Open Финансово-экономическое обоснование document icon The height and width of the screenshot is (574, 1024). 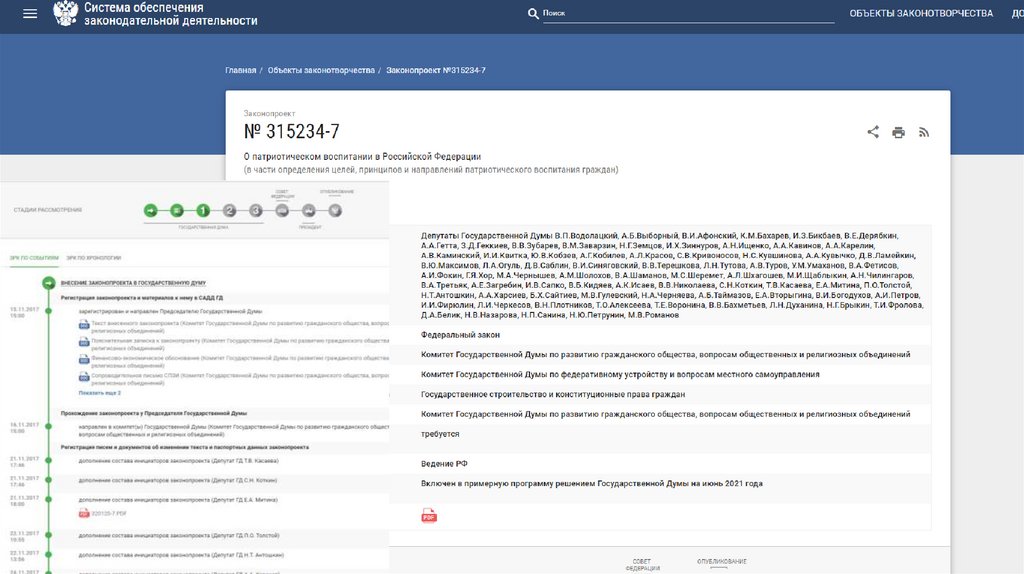point(84,359)
